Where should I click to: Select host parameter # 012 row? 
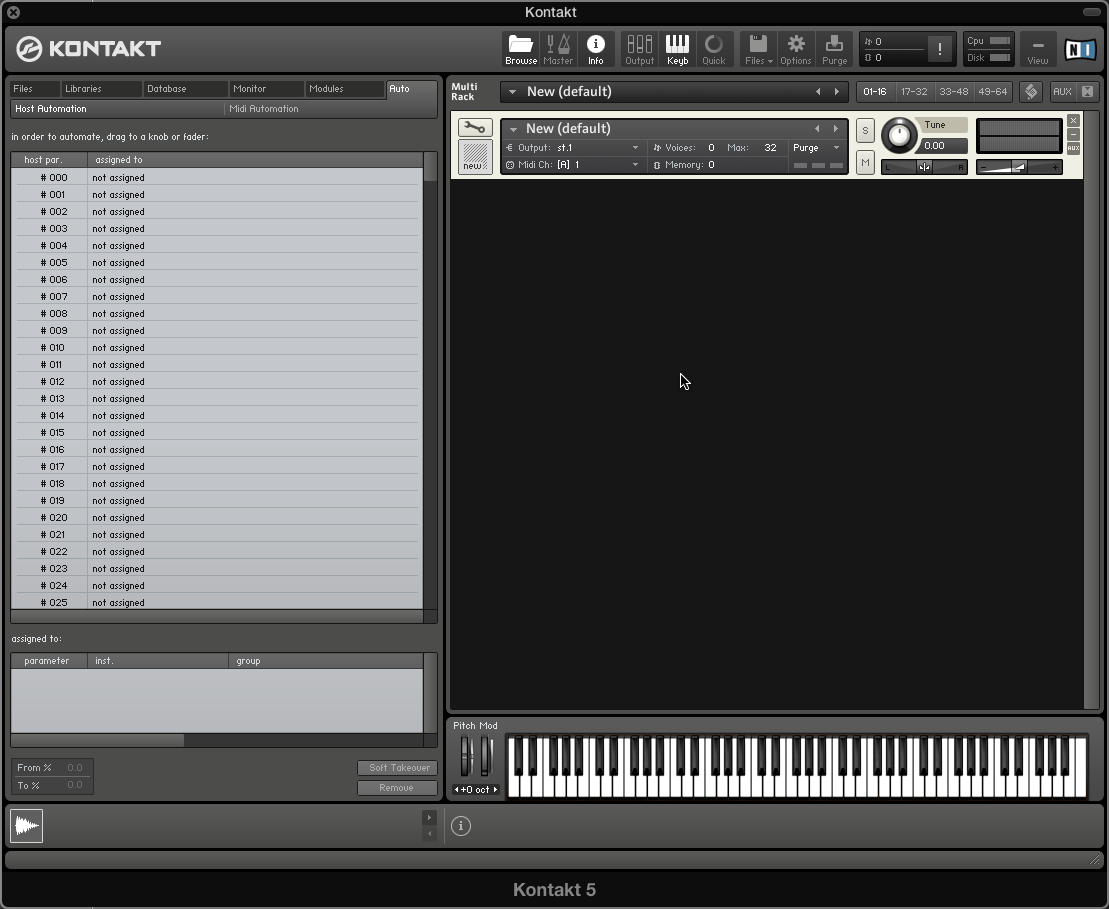[216, 381]
